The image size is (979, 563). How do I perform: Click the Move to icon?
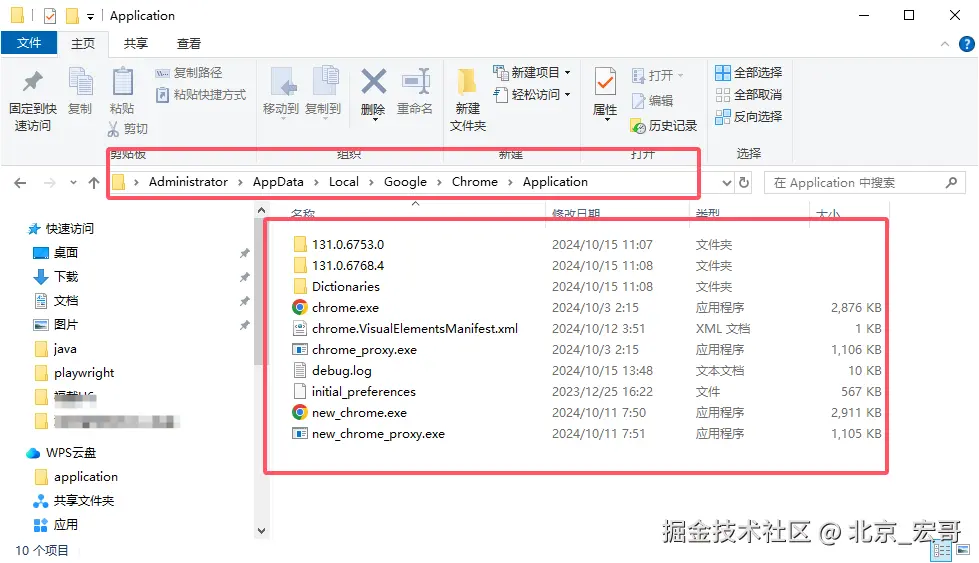[x=282, y=82]
